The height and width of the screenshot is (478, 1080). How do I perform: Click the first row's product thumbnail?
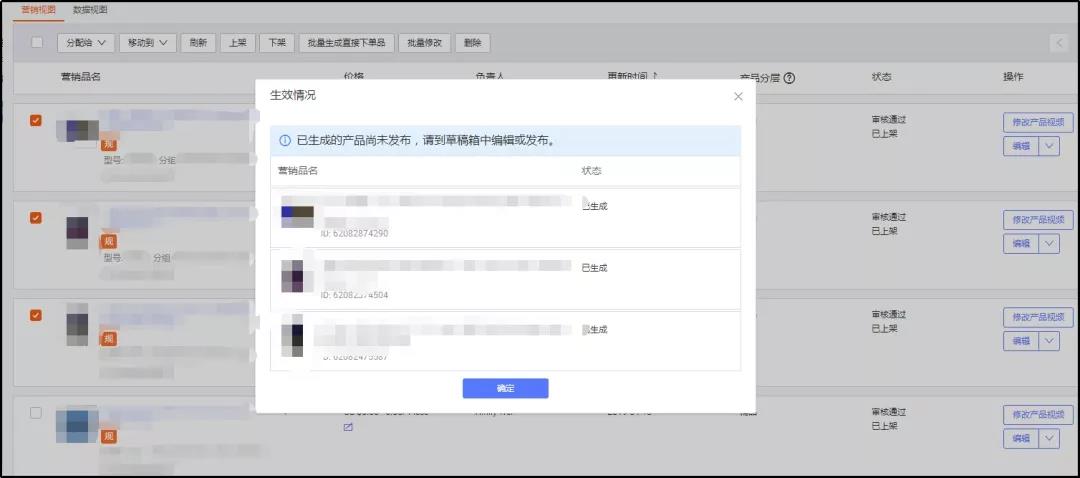[77, 130]
